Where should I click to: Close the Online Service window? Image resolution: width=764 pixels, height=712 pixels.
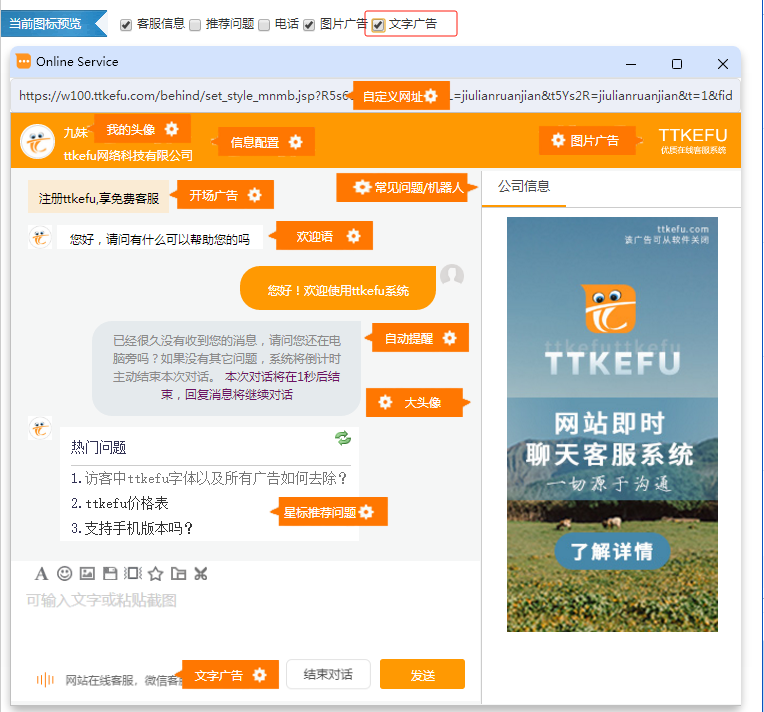[723, 64]
